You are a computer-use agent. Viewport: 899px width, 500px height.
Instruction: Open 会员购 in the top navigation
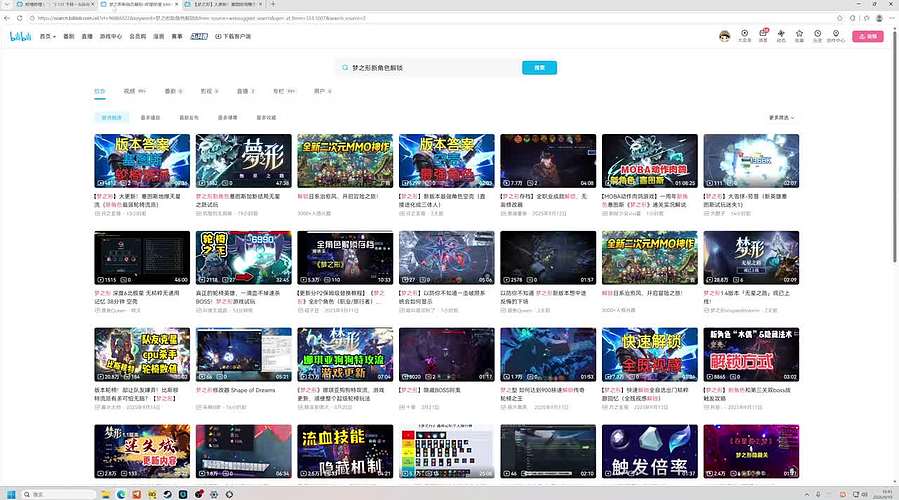pos(138,36)
